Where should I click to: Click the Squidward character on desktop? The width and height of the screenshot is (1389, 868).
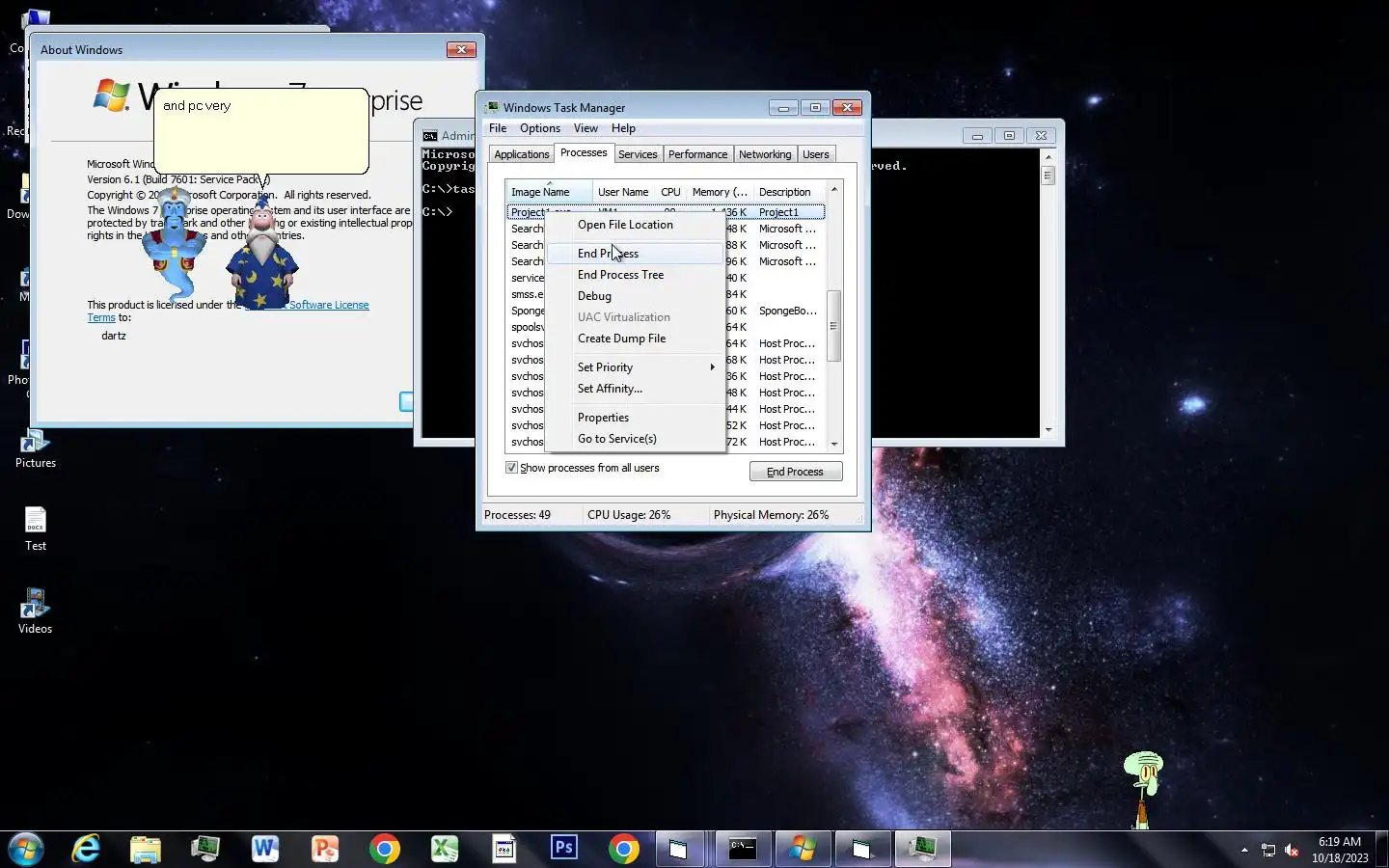click(1143, 789)
